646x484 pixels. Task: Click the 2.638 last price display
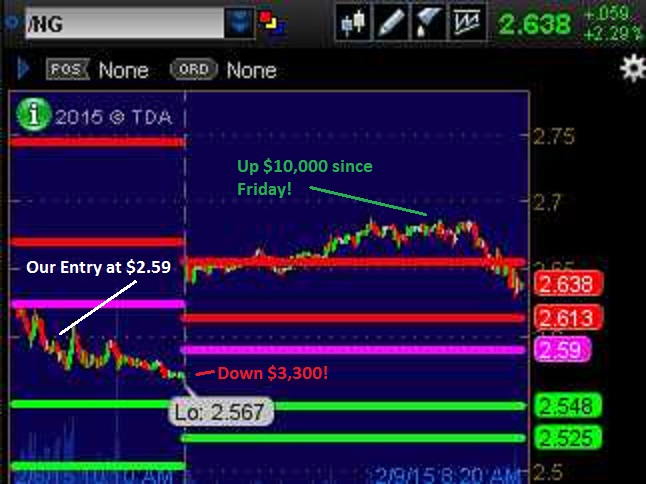point(535,23)
